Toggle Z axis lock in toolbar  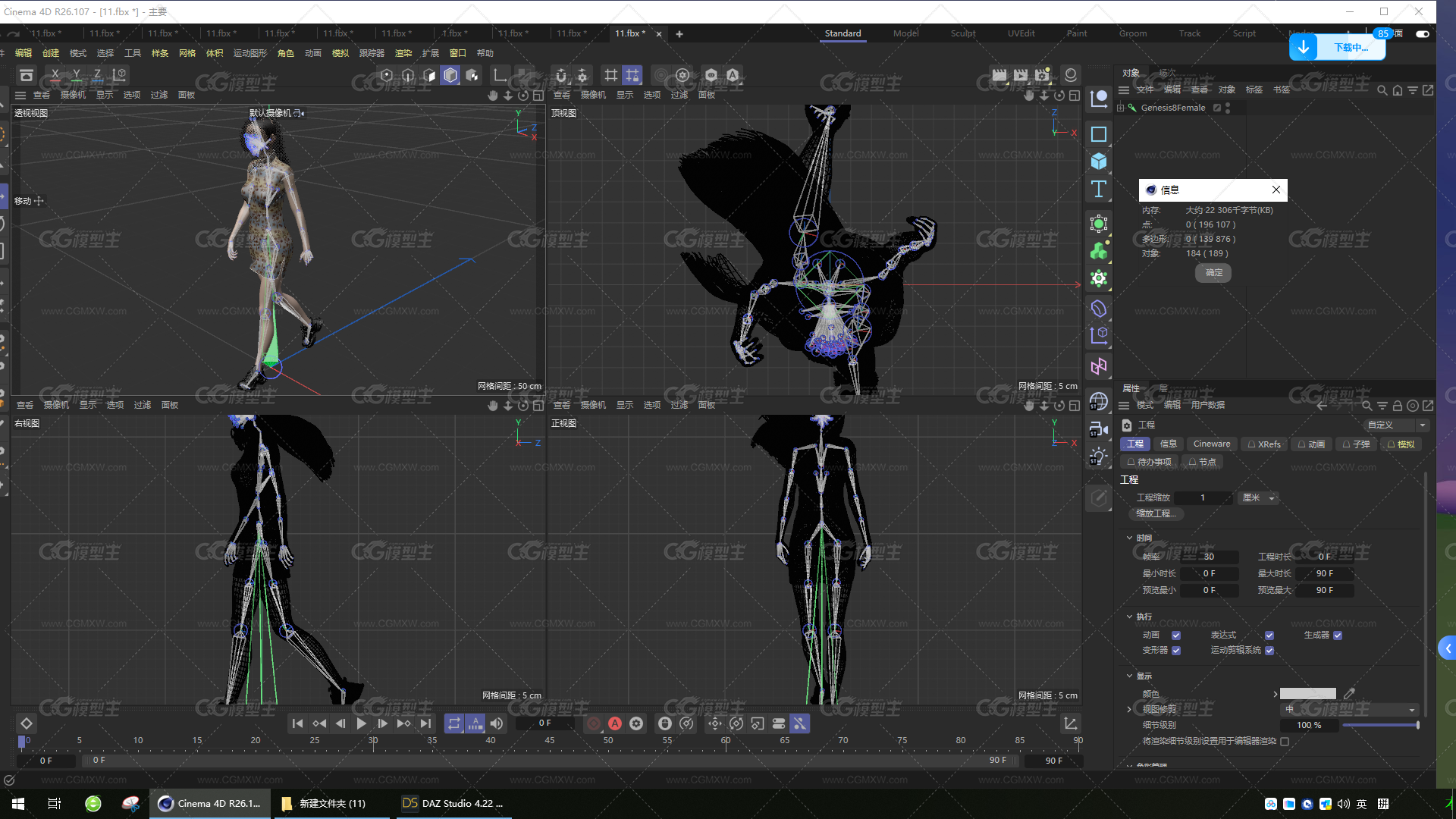tap(97, 75)
